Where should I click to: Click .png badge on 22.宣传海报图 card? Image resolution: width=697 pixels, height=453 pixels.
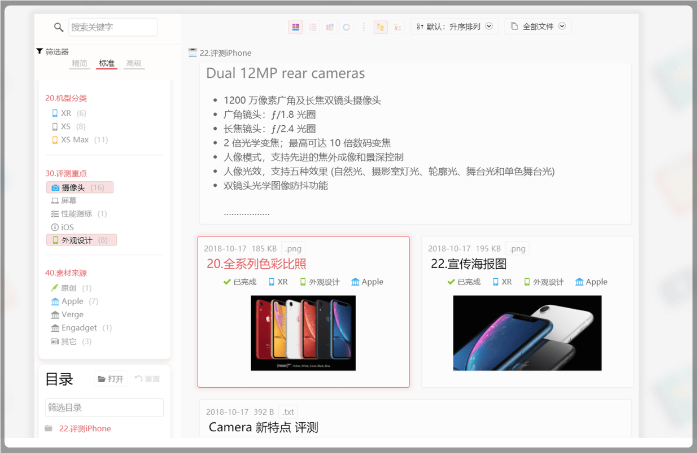[x=517, y=249]
